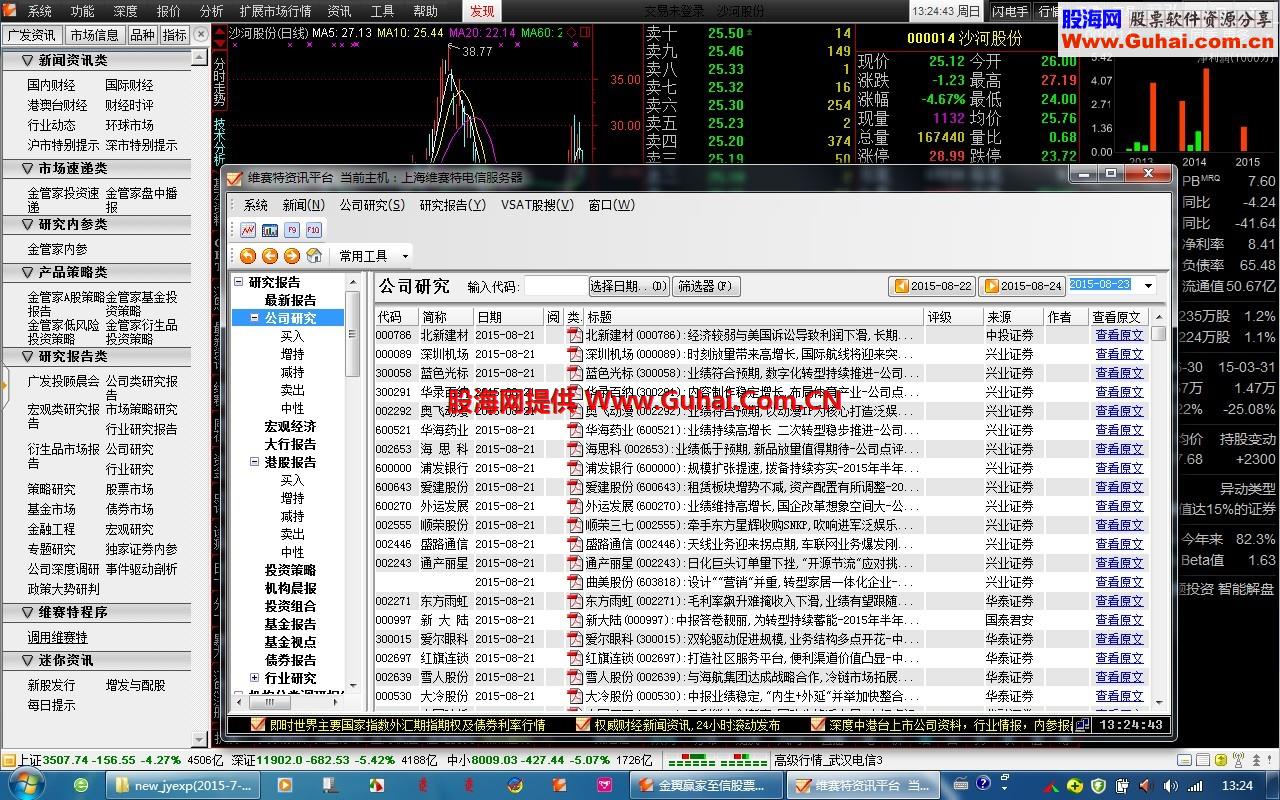1280x800 pixels.
Task: Open new_jyexp folder on the taskbar
Action: pos(183,786)
